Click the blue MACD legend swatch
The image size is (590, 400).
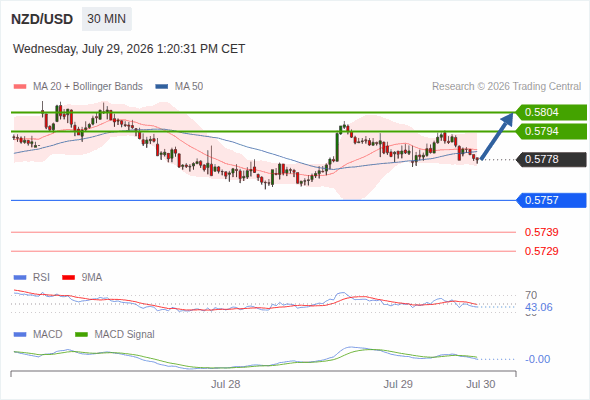click(20, 335)
